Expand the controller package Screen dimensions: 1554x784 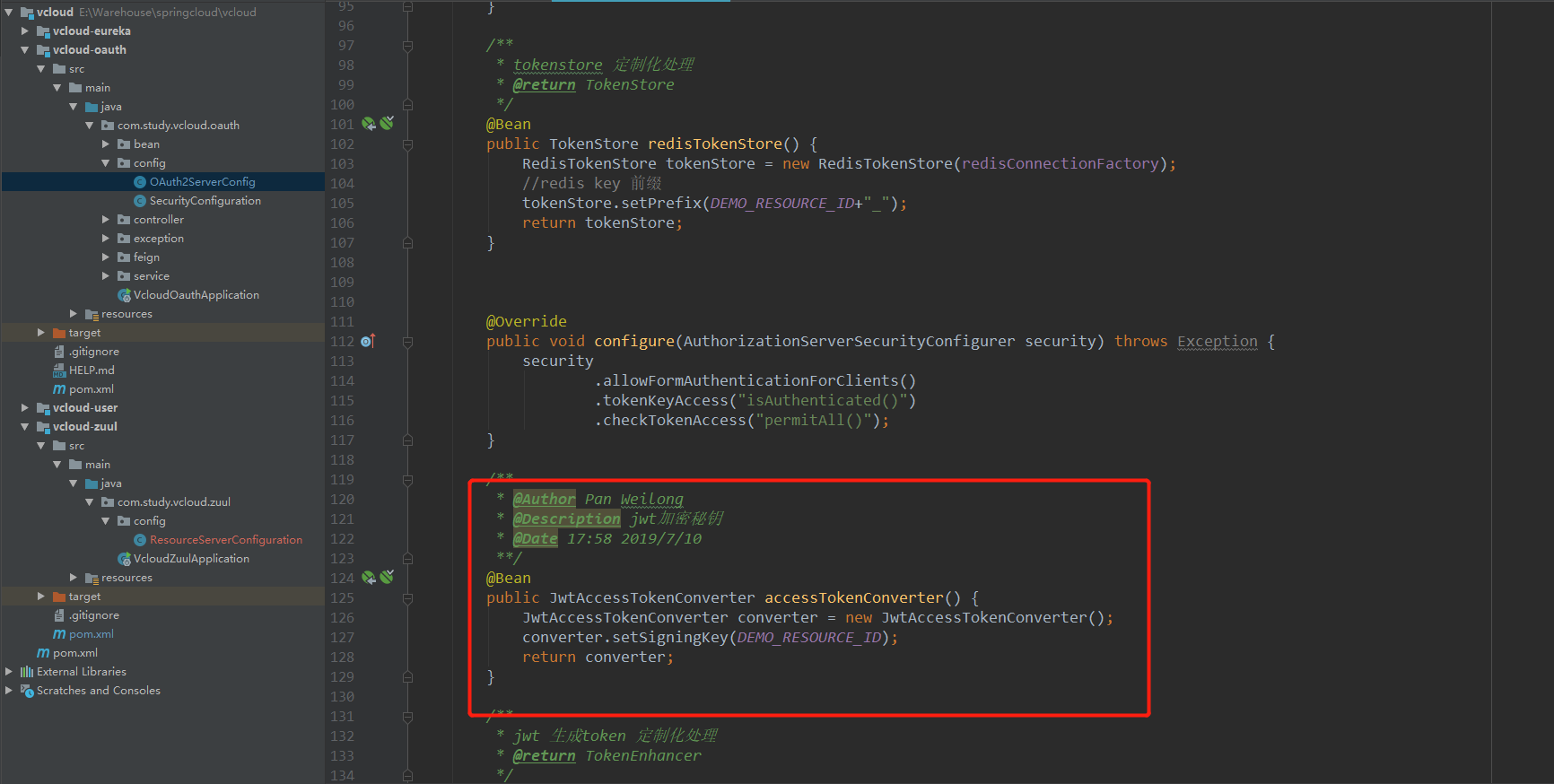tap(106, 220)
